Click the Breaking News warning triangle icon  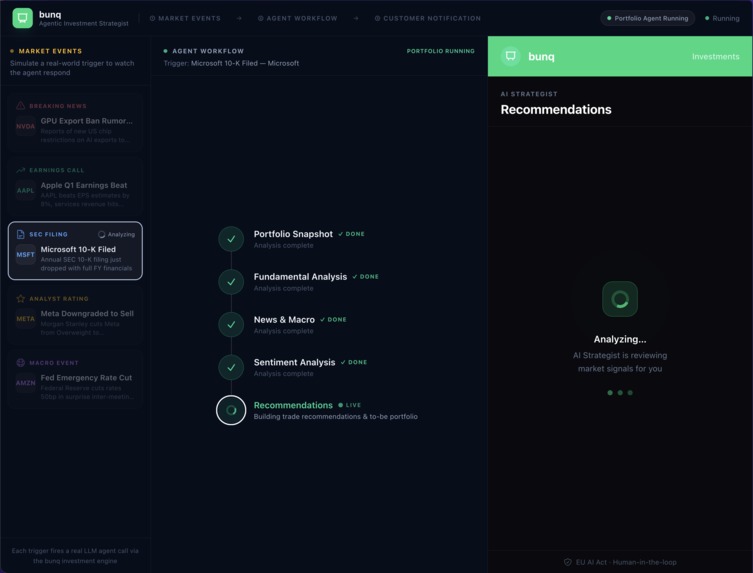[21, 106]
